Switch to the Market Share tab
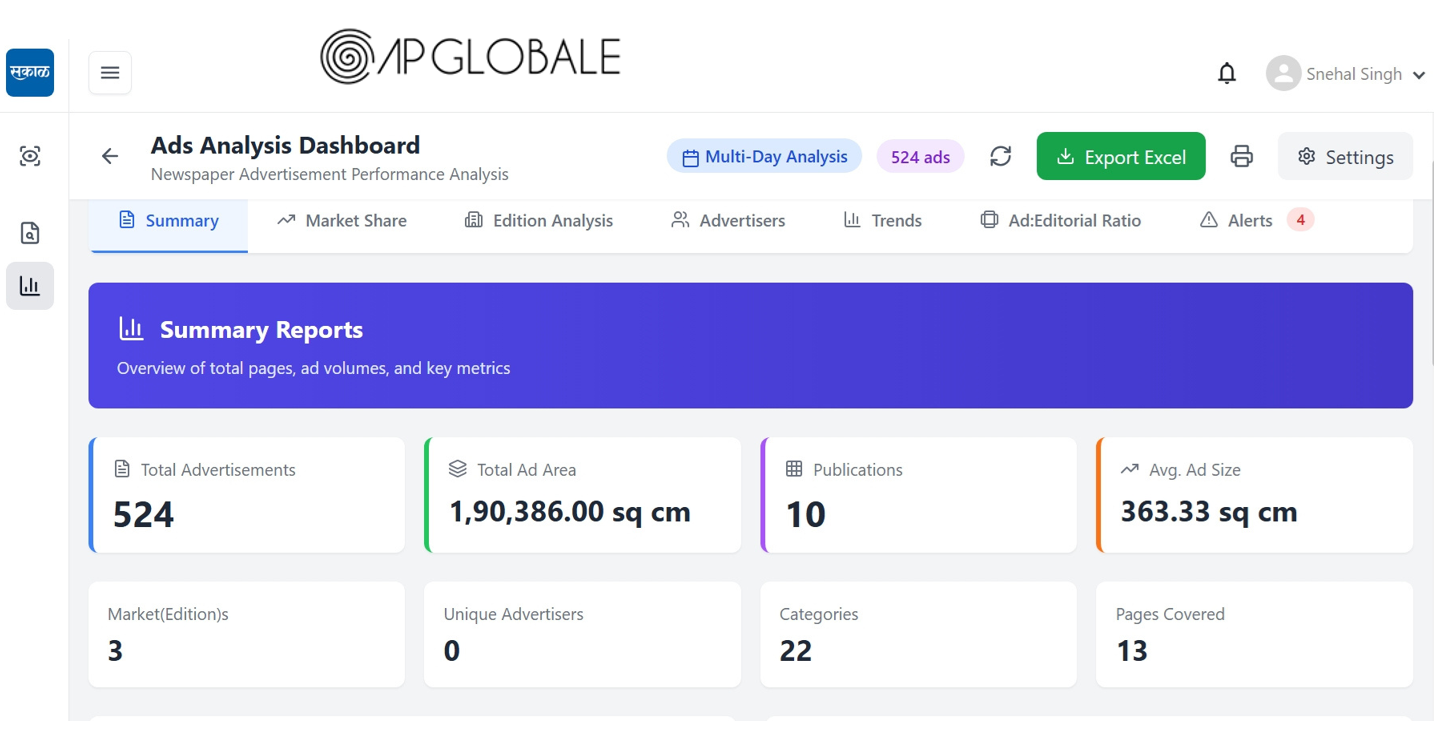Image resolution: width=1434 pixels, height=738 pixels. [x=342, y=221]
